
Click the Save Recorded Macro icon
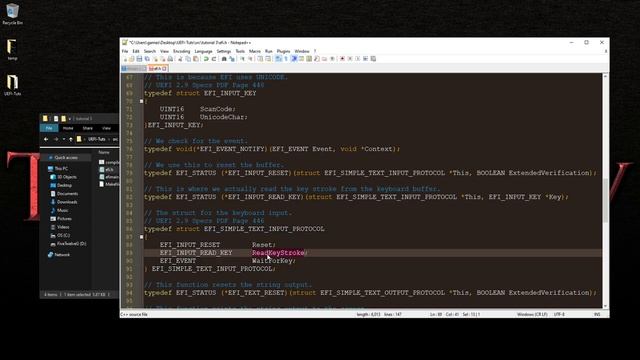pyautogui.click(x=373, y=59)
